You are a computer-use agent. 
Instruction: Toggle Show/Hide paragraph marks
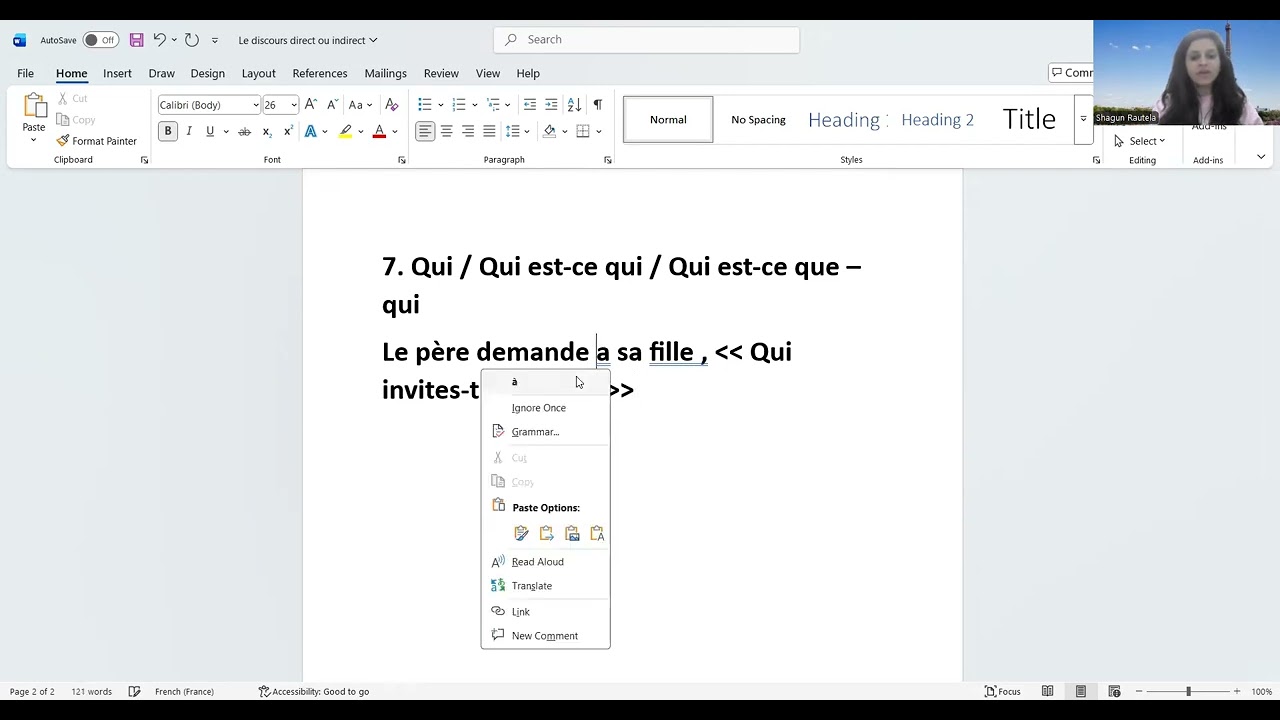pos(597,104)
